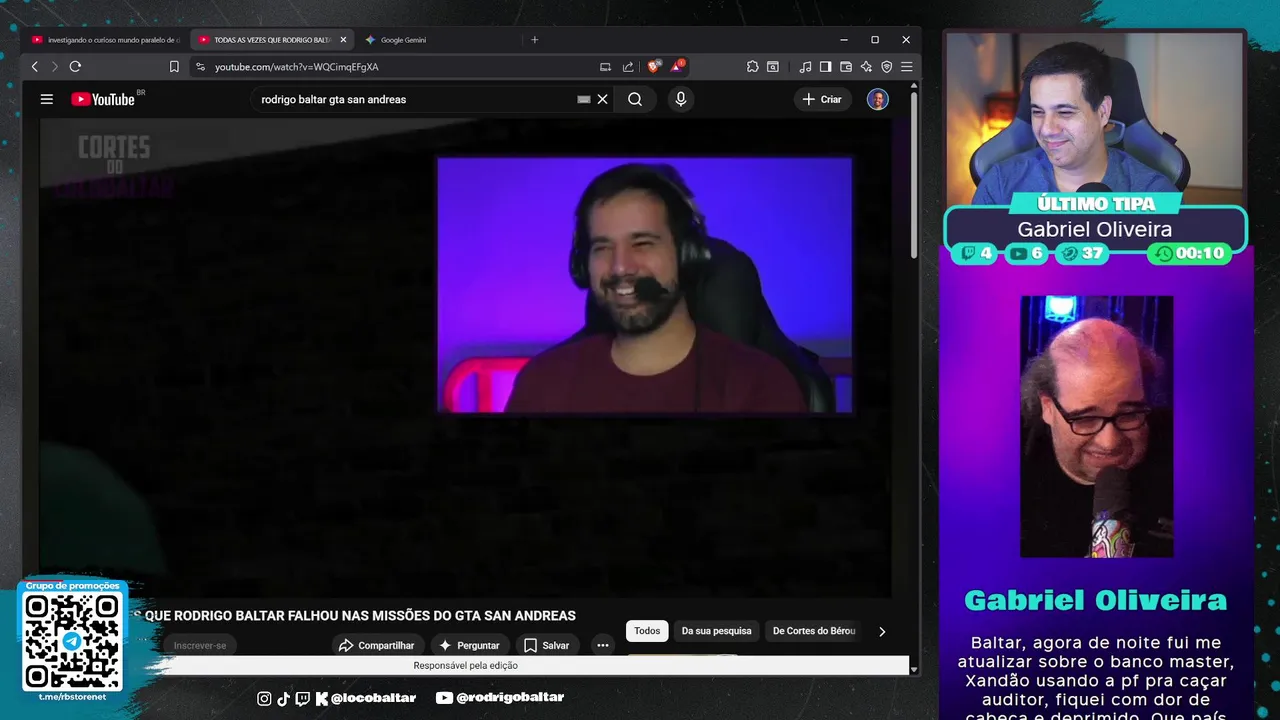This screenshot has width=1280, height=720.
Task: Click the YouTube magnifier search button
Action: pos(635,99)
